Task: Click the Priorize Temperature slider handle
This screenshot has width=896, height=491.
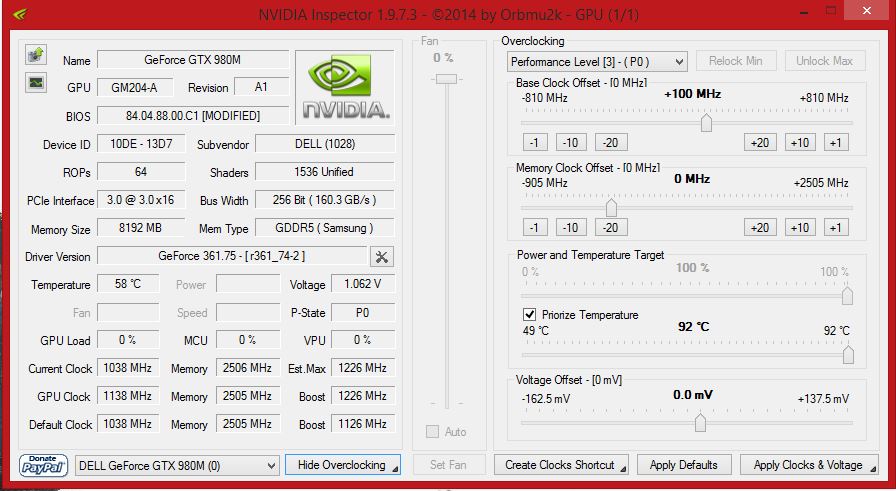Action: tap(848, 354)
